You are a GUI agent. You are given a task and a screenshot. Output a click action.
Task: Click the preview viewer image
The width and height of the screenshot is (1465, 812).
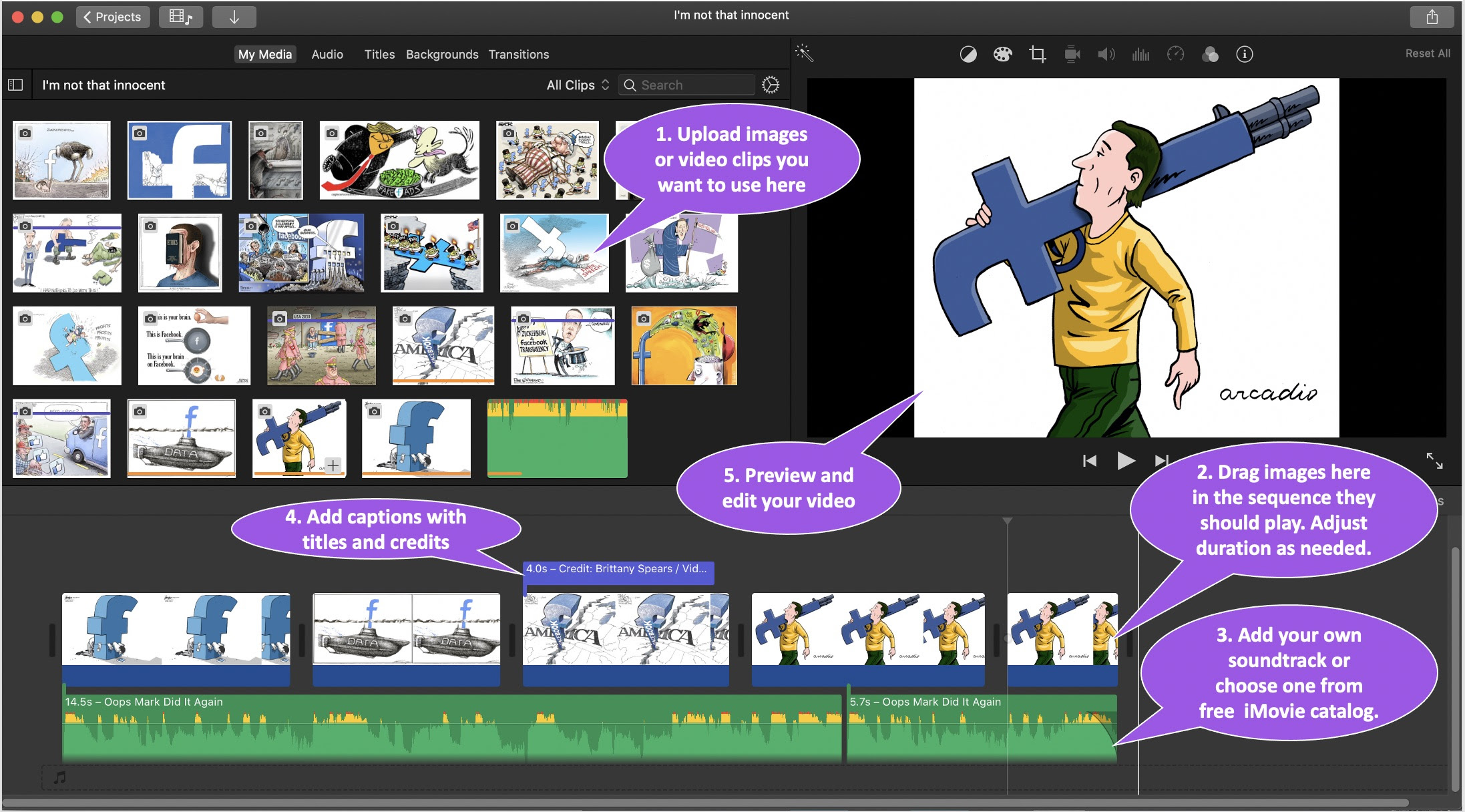[x=1126, y=258]
